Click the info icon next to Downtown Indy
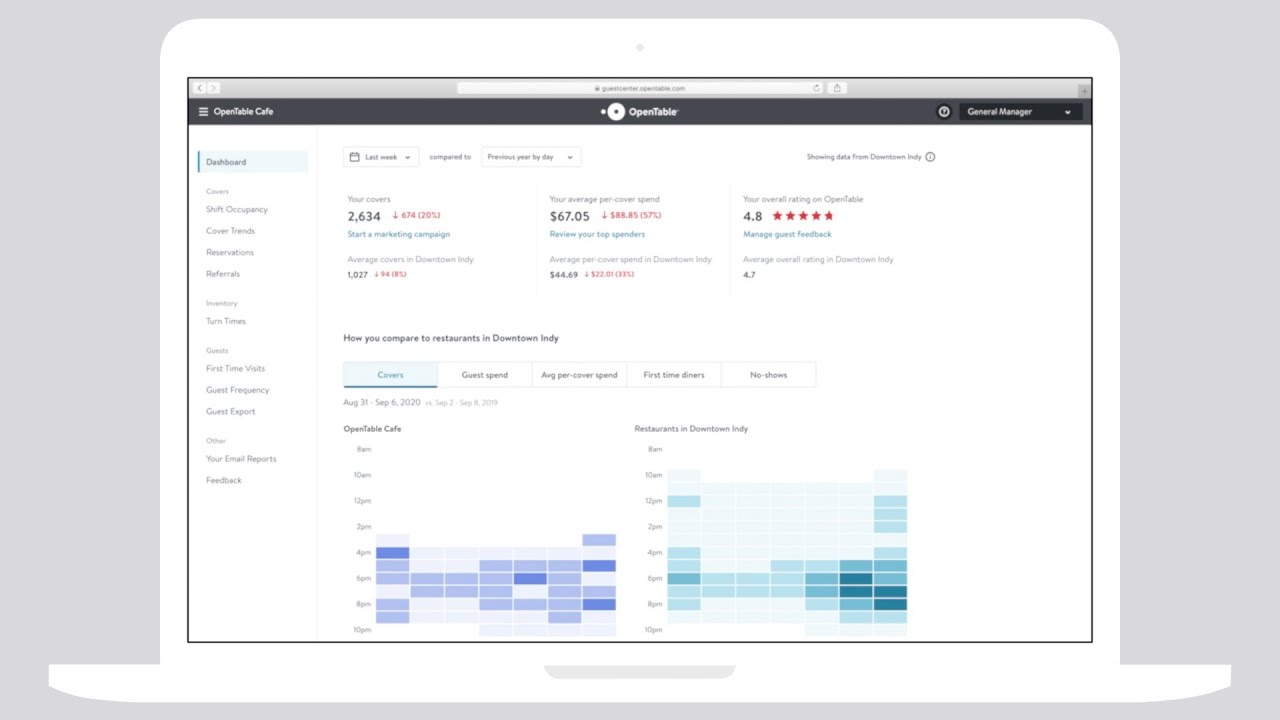 tap(930, 157)
